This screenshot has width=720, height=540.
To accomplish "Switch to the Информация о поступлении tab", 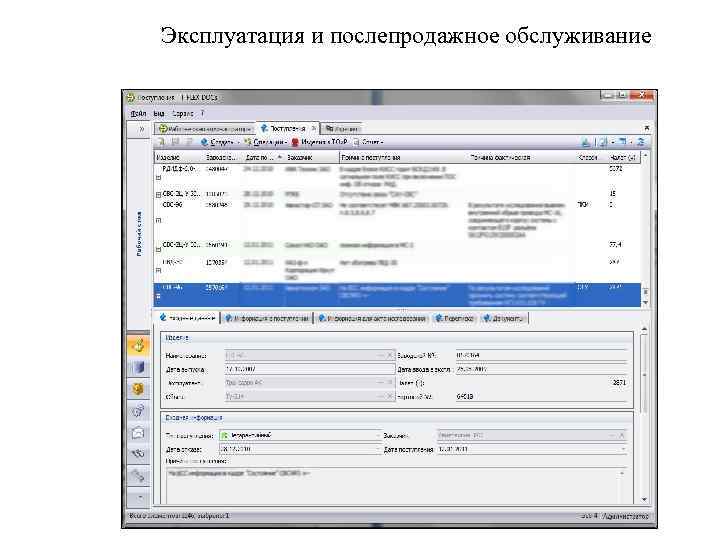I will click(x=266, y=318).
